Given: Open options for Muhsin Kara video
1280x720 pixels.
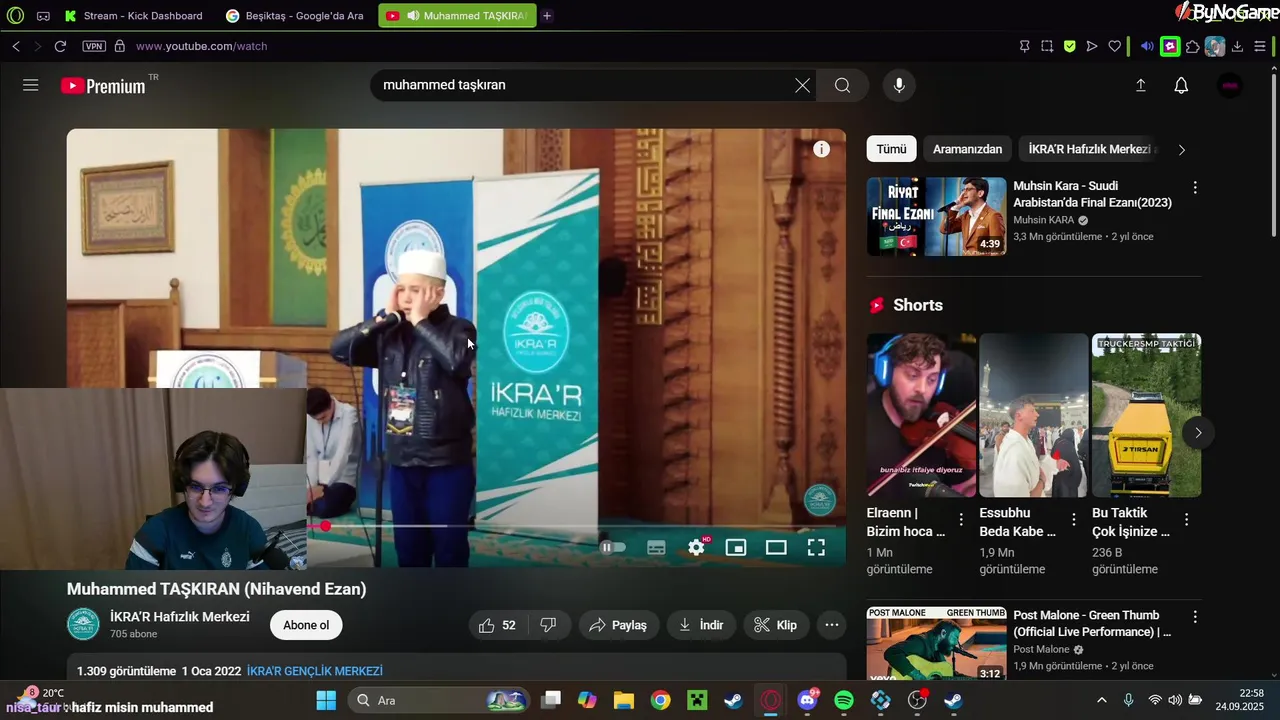Looking at the screenshot, I should tap(1194, 188).
